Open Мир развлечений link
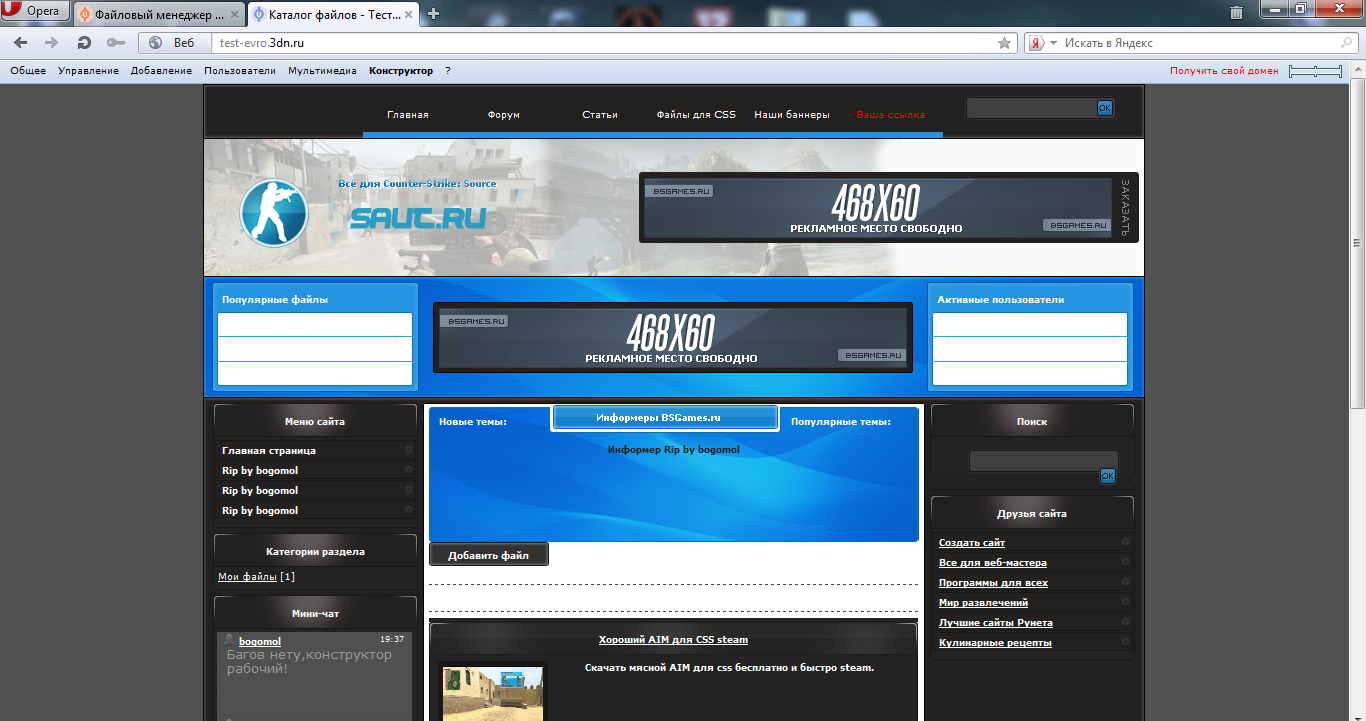1366x721 pixels. click(983, 603)
